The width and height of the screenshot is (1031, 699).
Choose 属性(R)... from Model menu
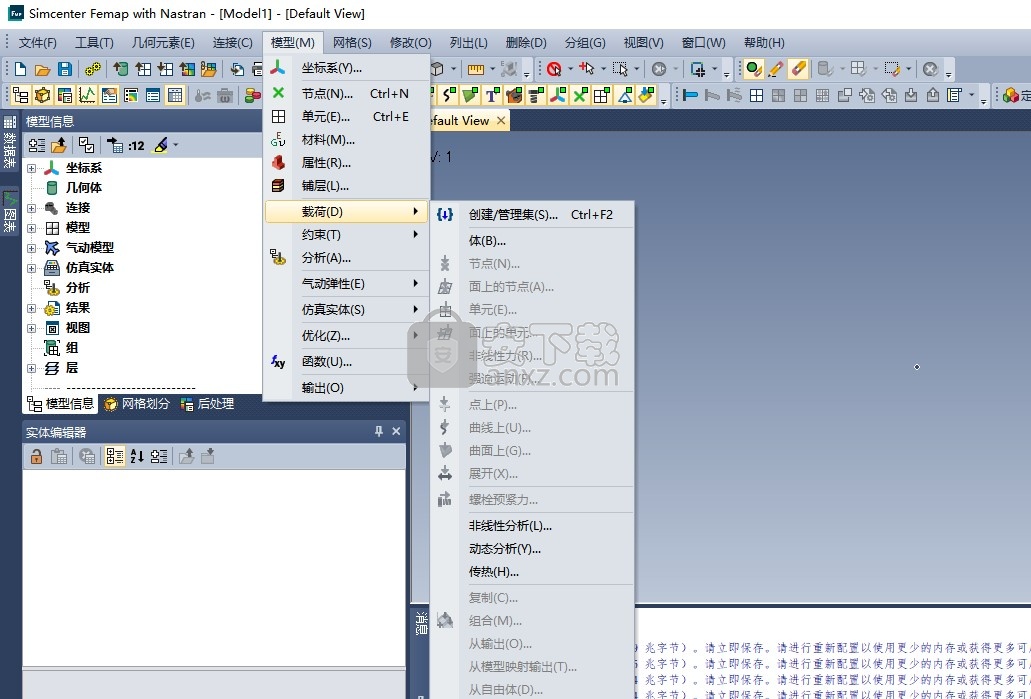click(x=347, y=162)
